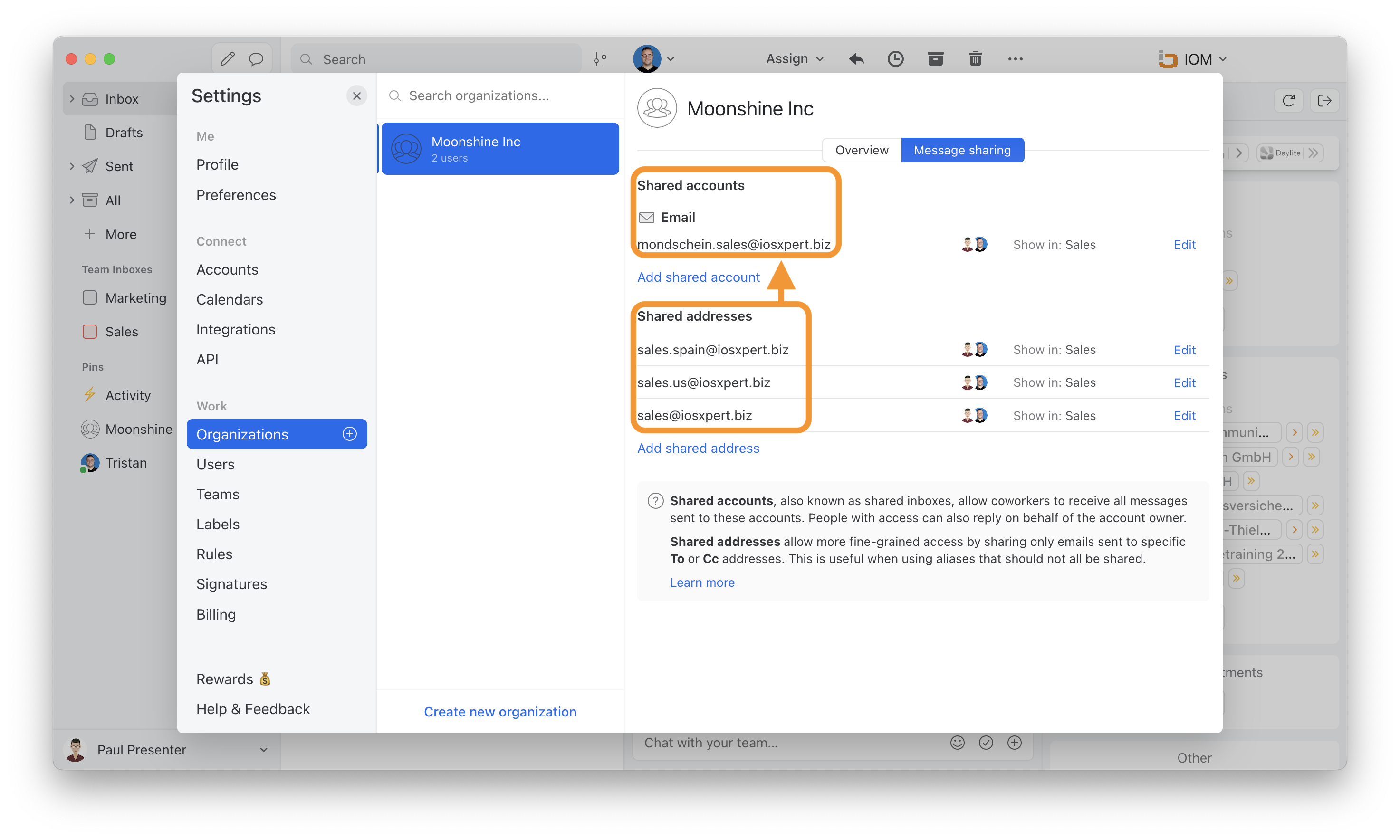Edit mondschein.sales@iosxpert.biz shared account
The height and width of the screenshot is (840, 1400).
pos(1184,245)
